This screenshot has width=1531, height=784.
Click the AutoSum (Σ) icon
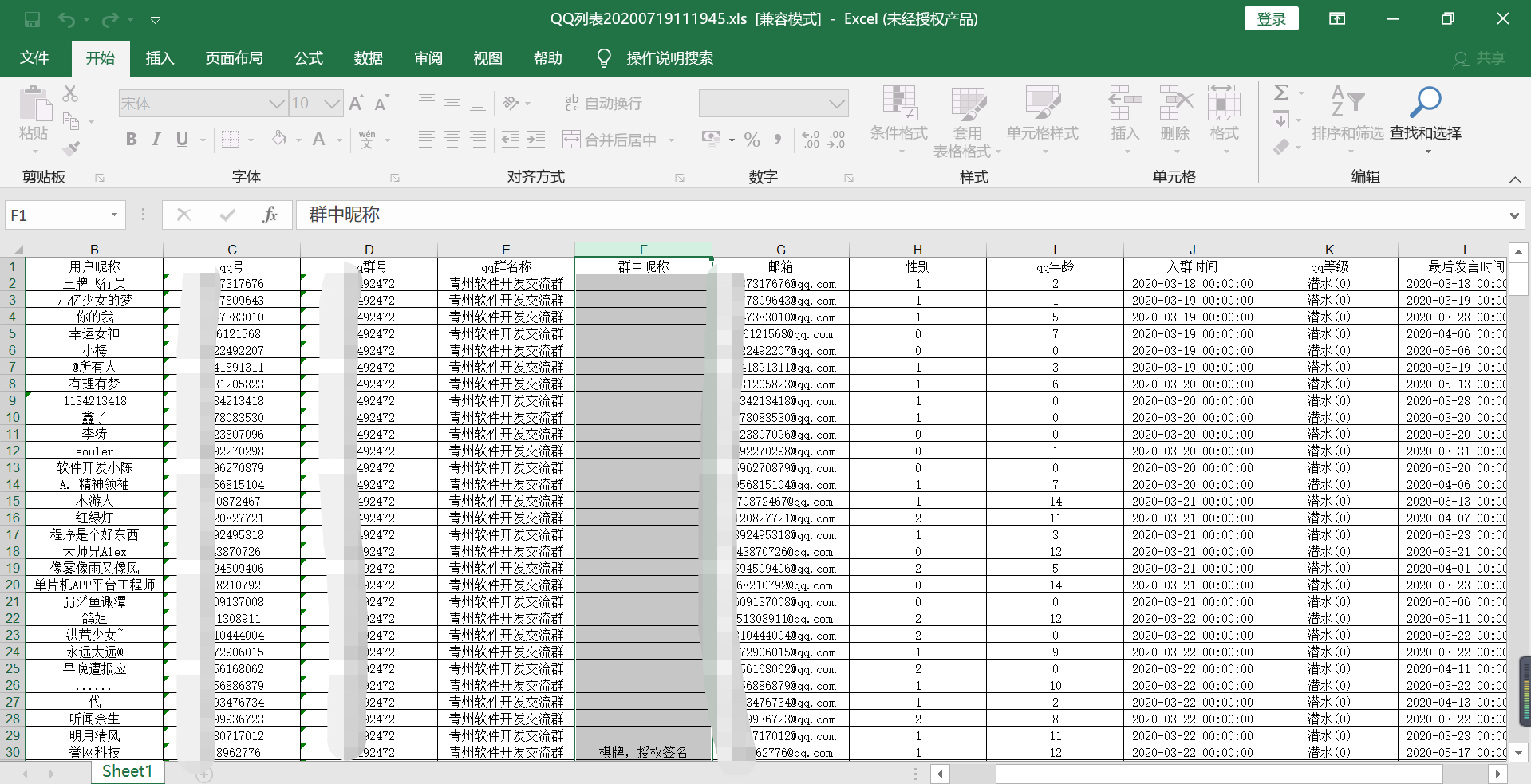pos(1280,92)
